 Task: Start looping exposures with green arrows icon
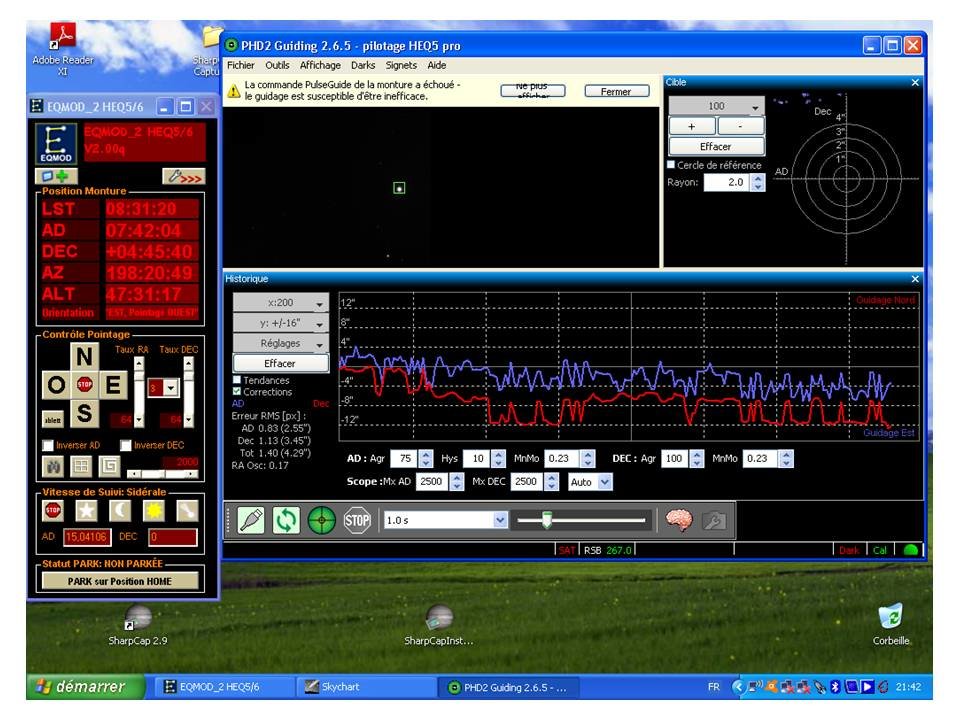(287, 520)
